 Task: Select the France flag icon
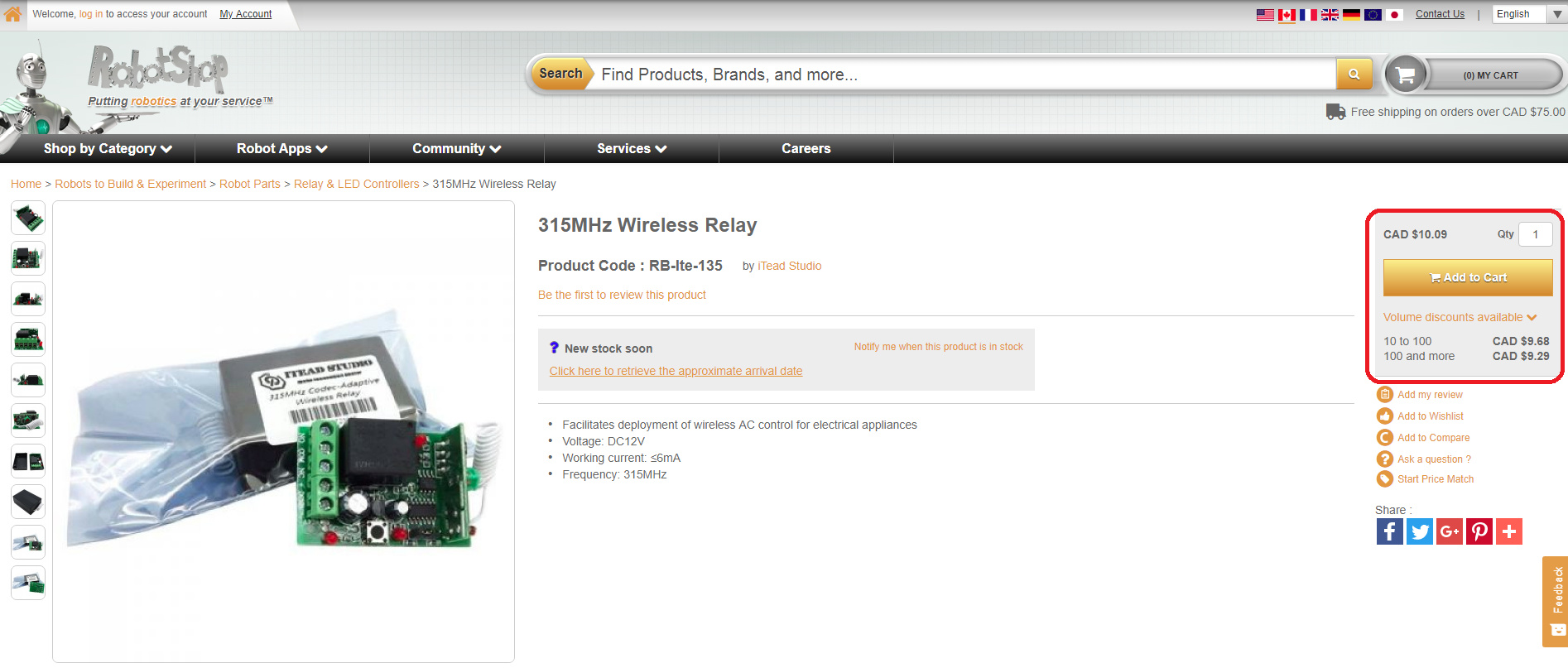coord(1308,15)
